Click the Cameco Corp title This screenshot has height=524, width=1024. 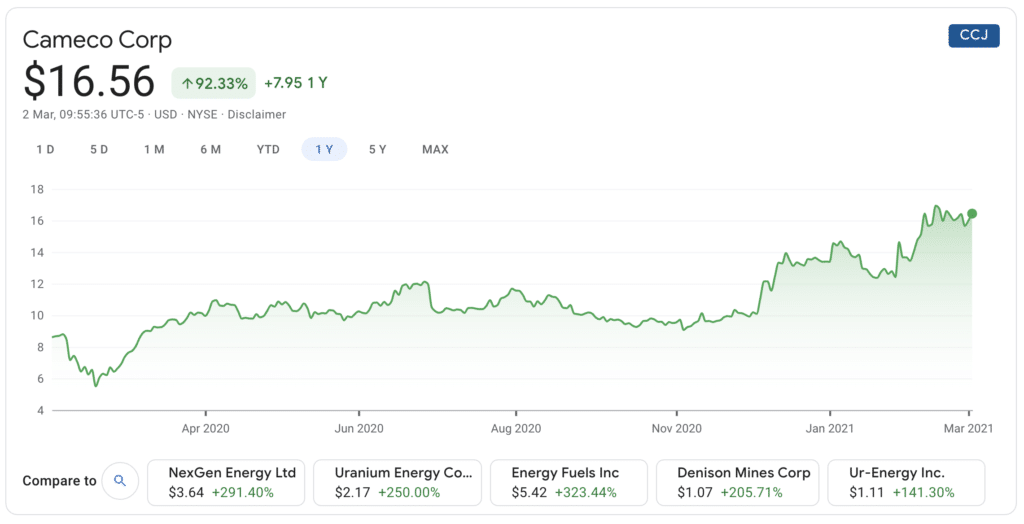pos(97,40)
